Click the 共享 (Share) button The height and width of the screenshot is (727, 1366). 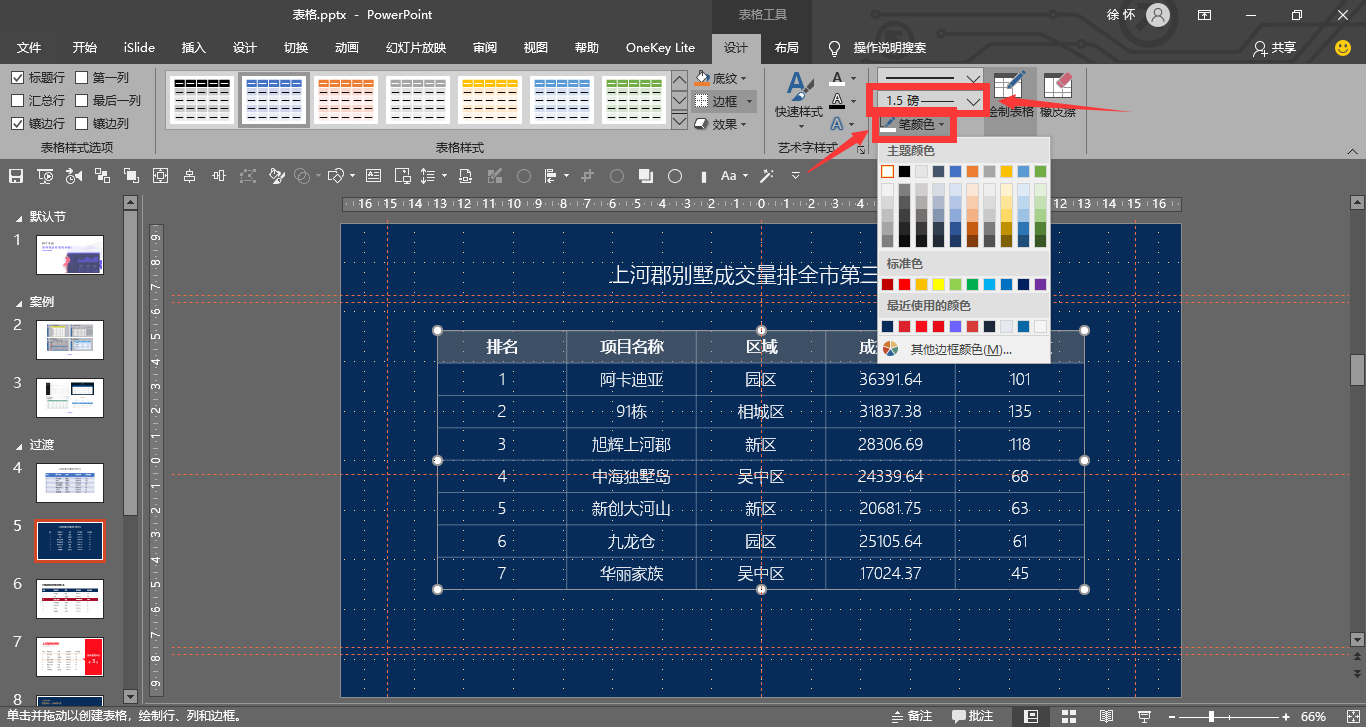[1275, 48]
